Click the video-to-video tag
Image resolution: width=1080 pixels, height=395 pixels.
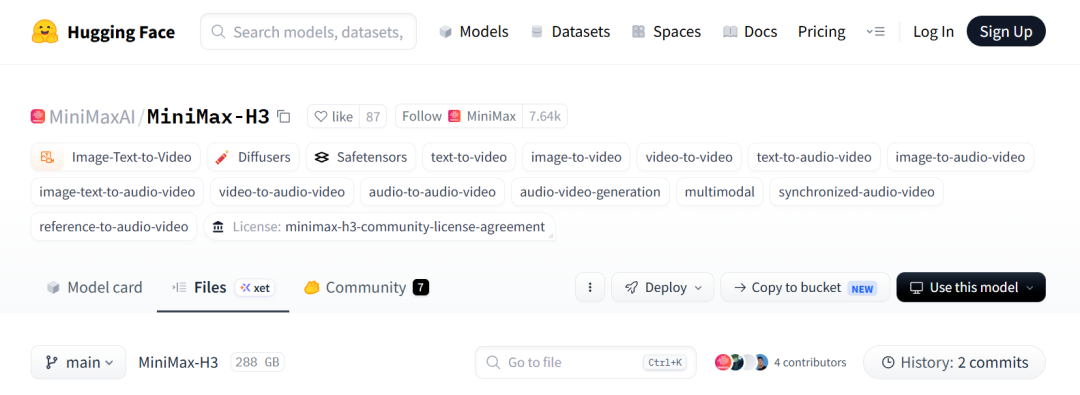click(689, 157)
